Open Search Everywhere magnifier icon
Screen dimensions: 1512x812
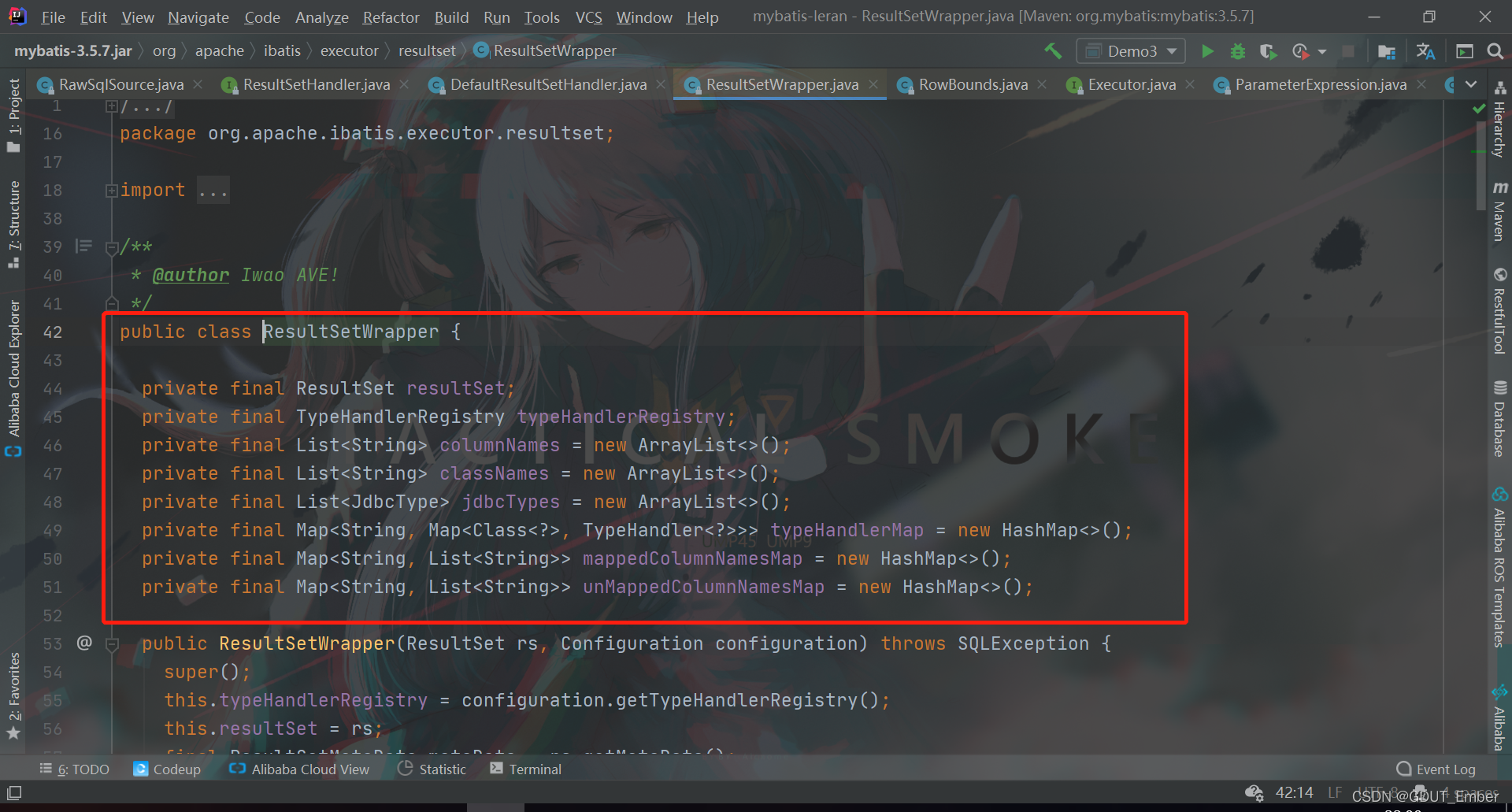[1495, 51]
